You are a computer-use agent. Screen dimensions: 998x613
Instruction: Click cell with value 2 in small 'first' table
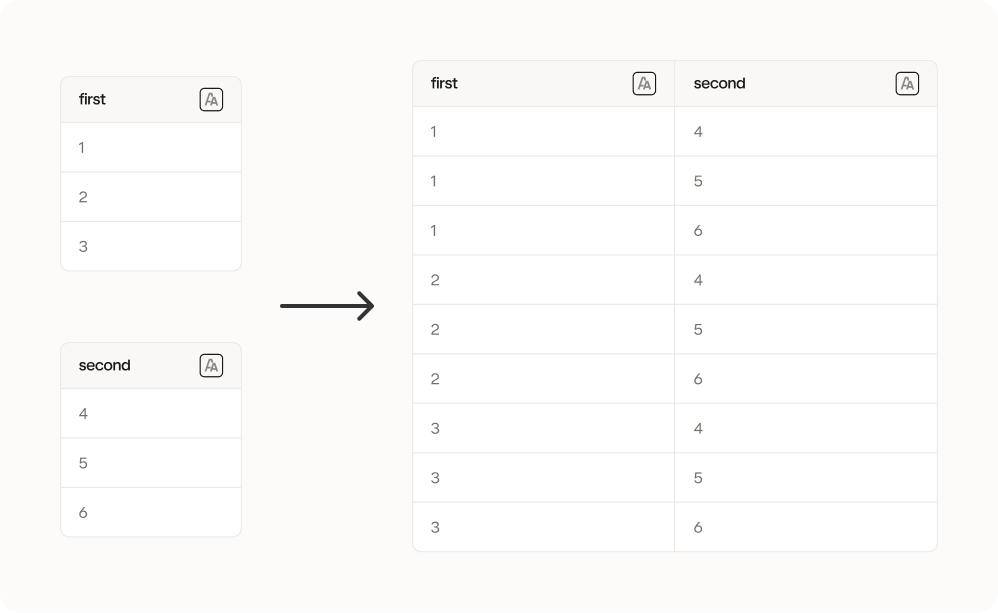(151, 197)
